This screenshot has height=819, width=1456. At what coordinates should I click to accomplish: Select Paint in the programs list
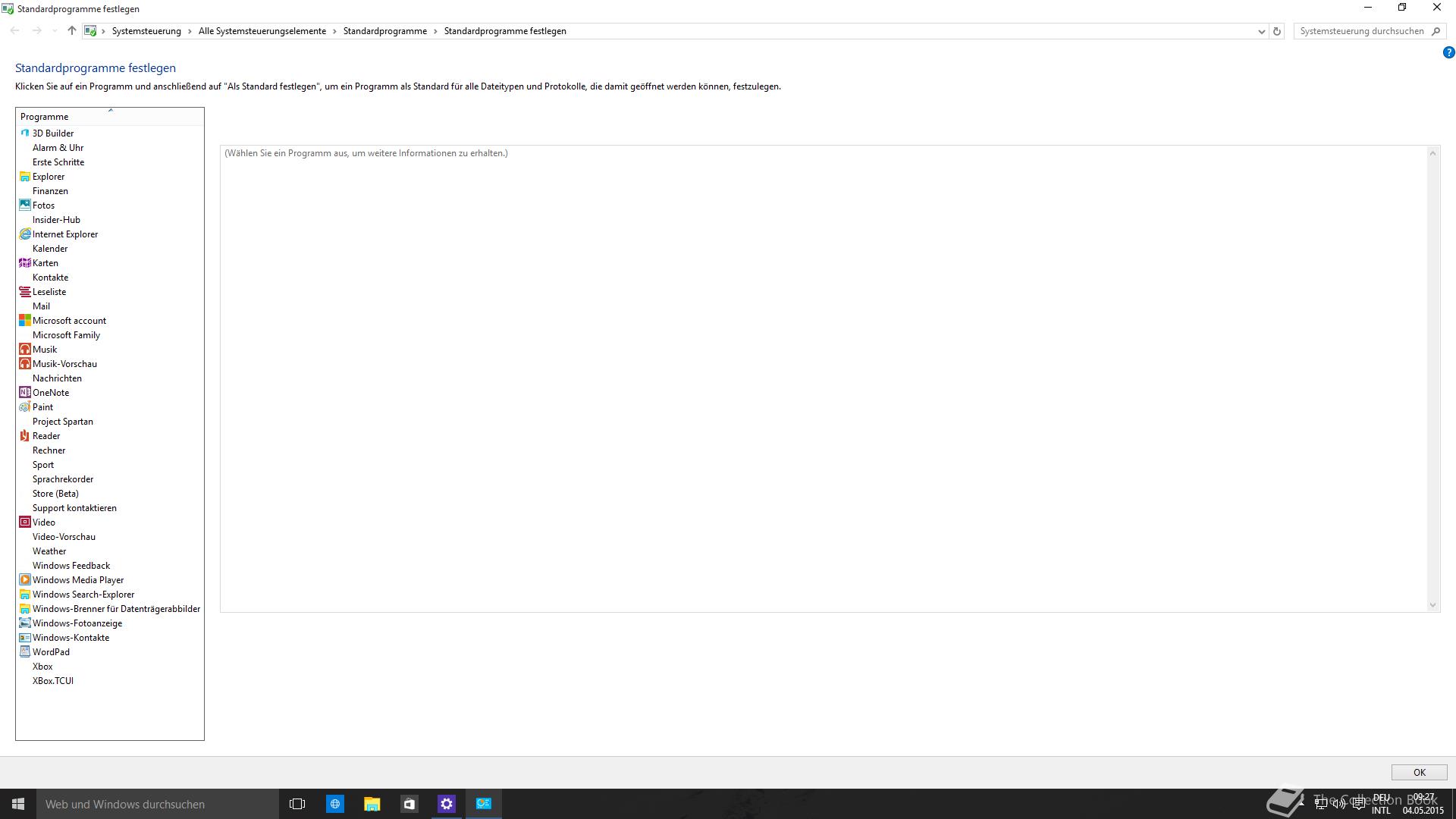pyautogui.click(x=42, y=407)
